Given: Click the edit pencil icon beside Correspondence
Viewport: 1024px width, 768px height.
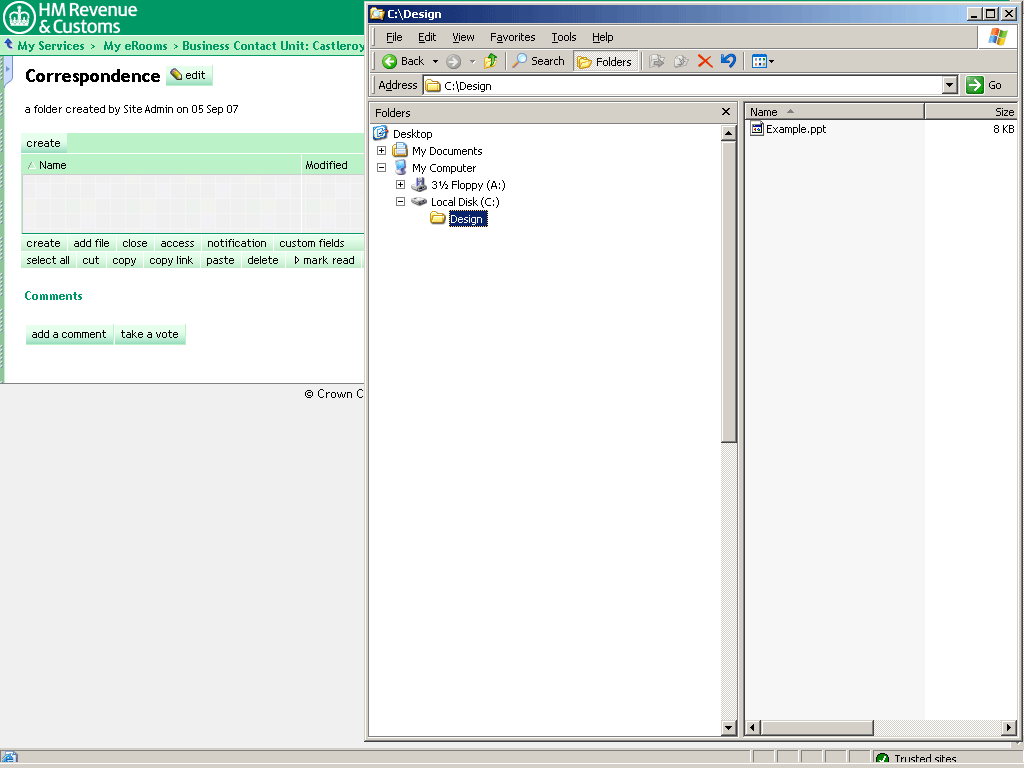Looking at the screenshot, I should 176,75.
